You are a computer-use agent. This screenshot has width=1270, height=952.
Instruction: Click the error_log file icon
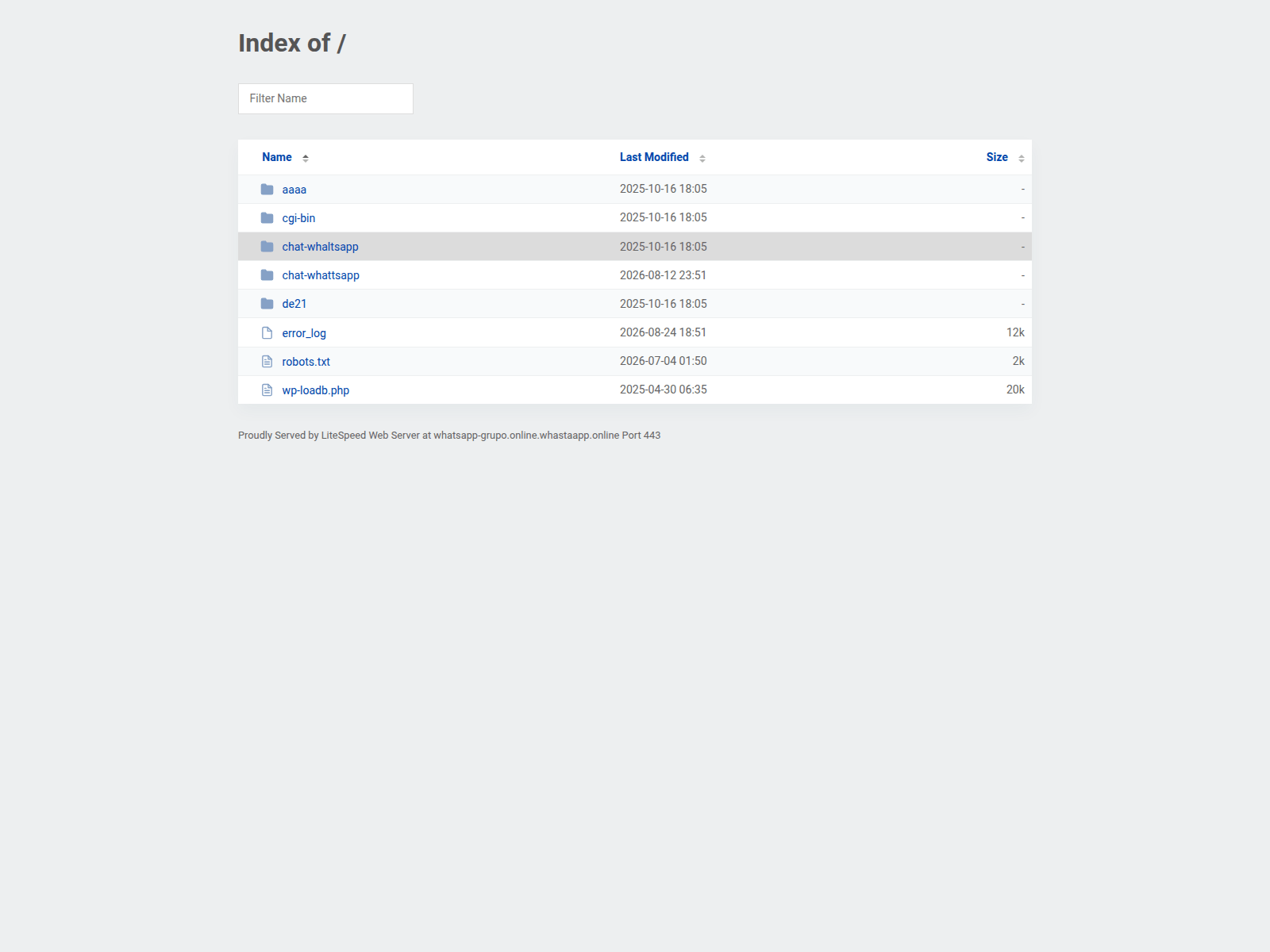click(267, 333)
